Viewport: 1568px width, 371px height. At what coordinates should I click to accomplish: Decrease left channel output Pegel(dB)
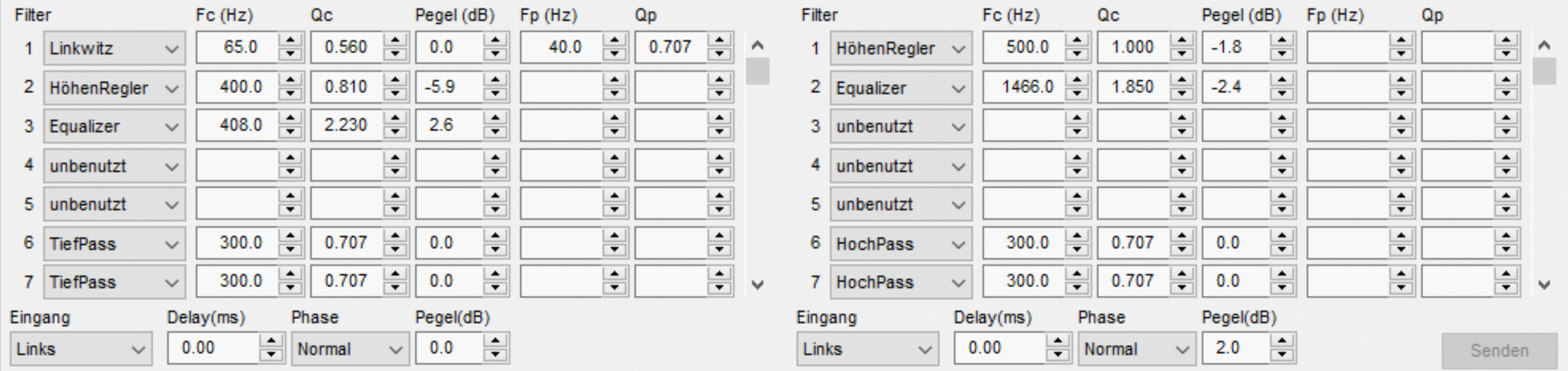[x=495, y=355]
